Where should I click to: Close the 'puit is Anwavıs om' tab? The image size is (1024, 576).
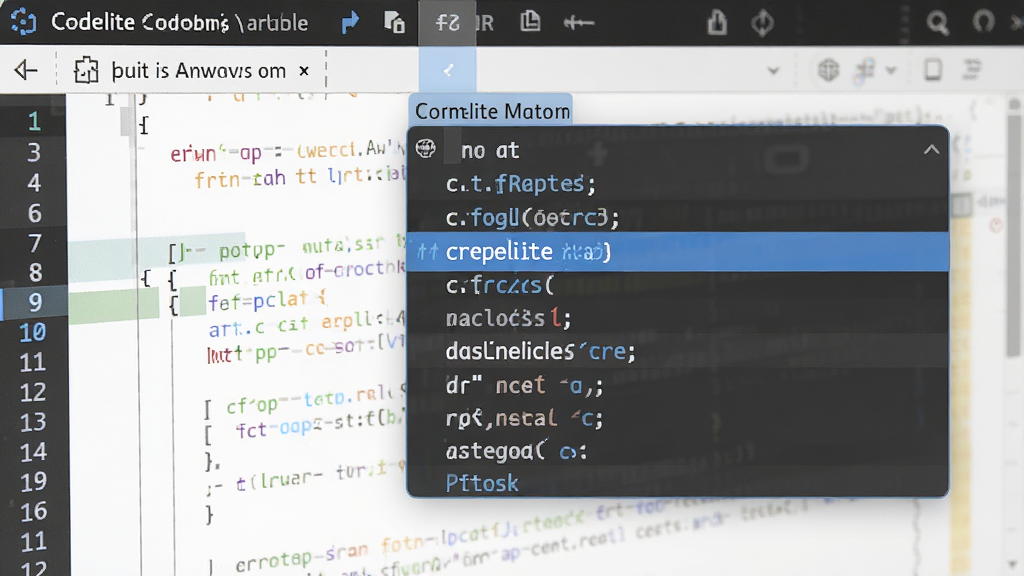[x=304, y=71]
